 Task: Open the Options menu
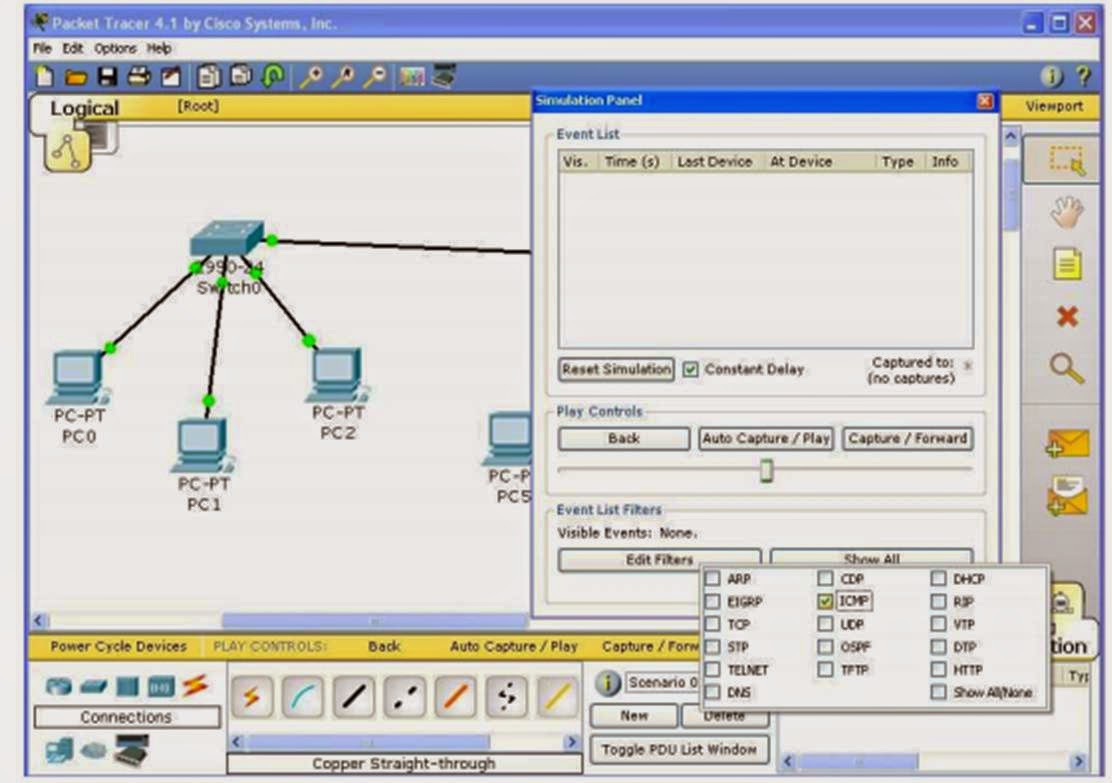coord(116,47)
